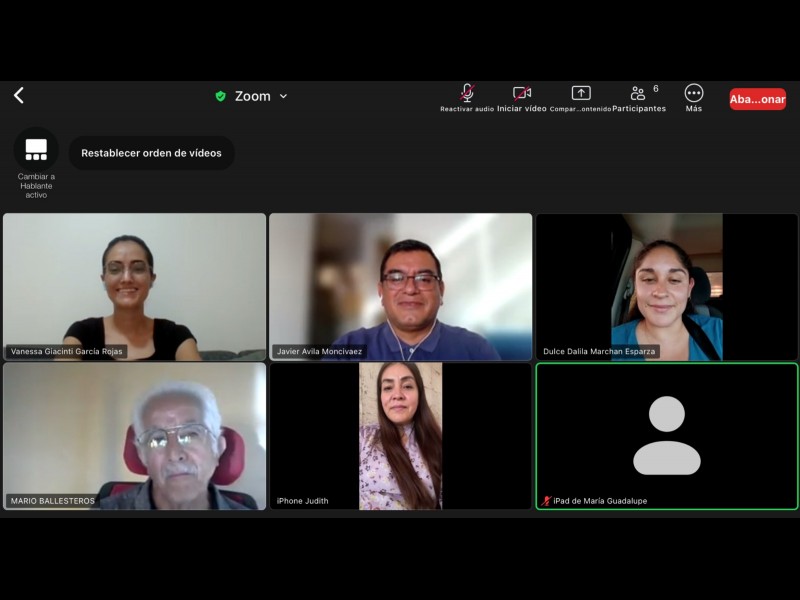
Task: Select iPhone Judith video tile
Action: (401, 435)
